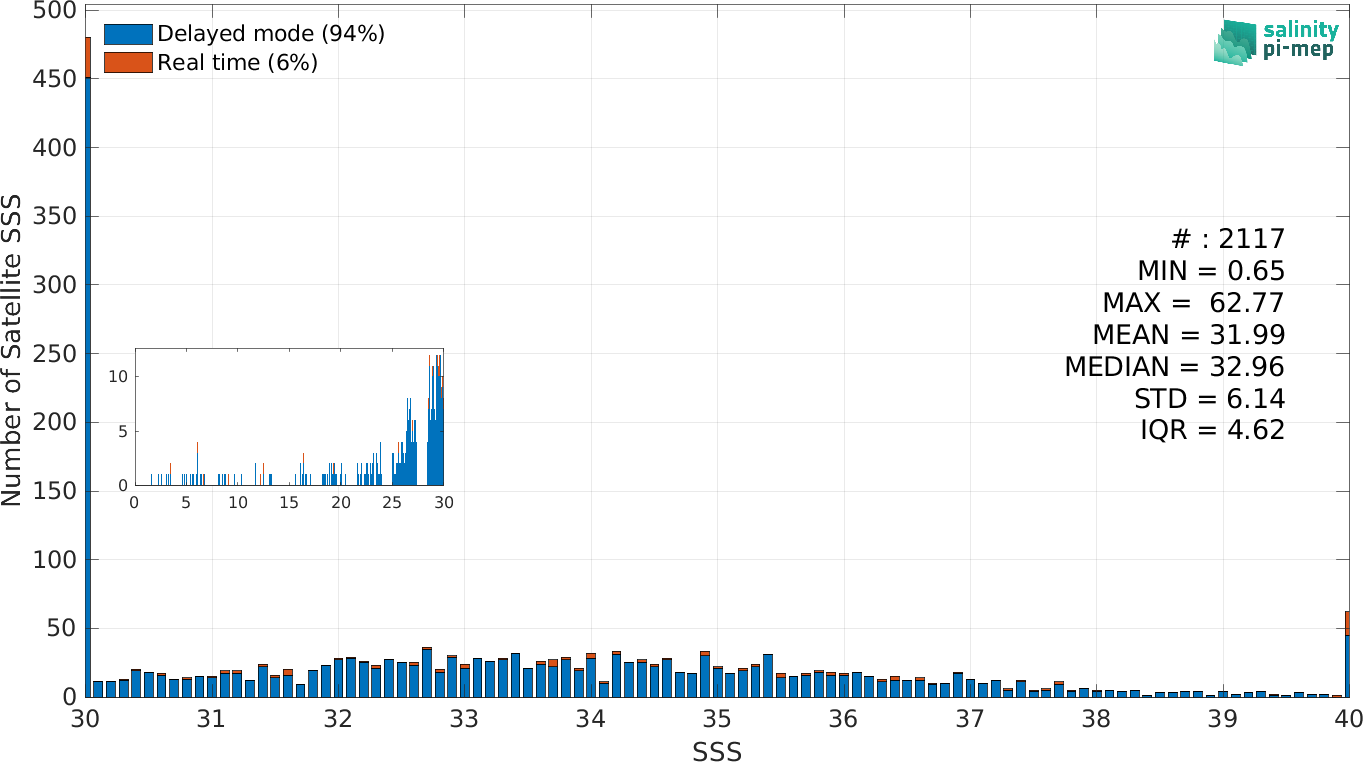Click the x-axis tick label 33

click(x=464, y=717)
